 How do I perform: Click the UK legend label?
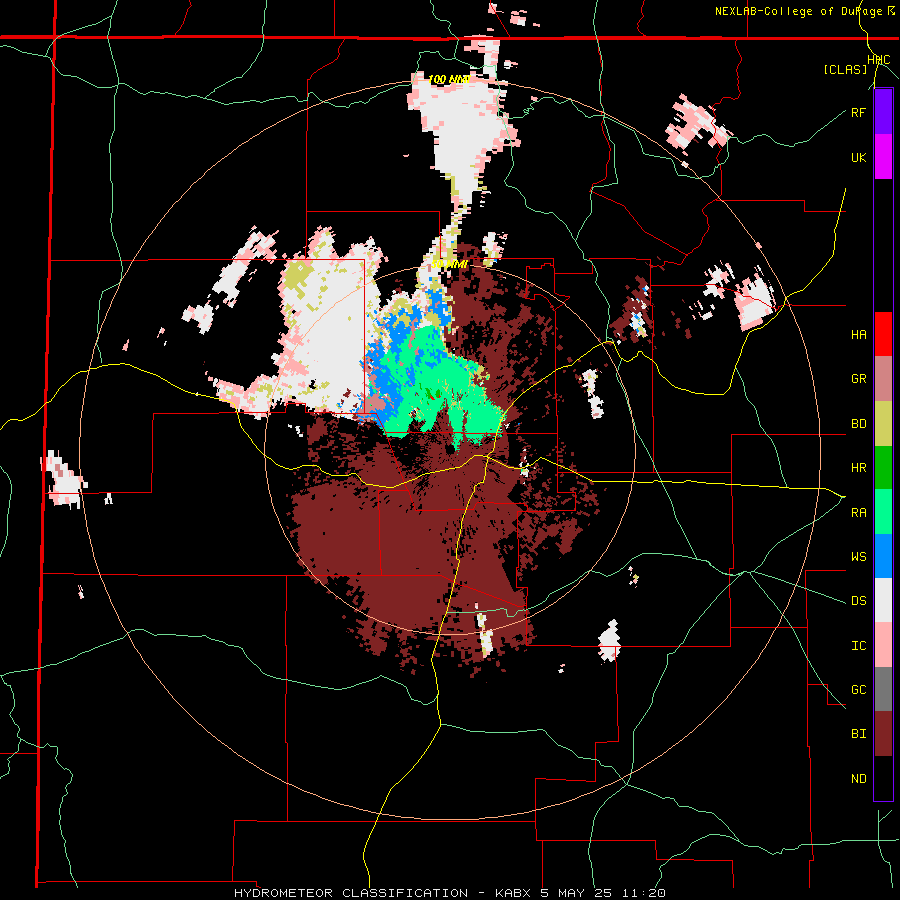click(858, 157)
